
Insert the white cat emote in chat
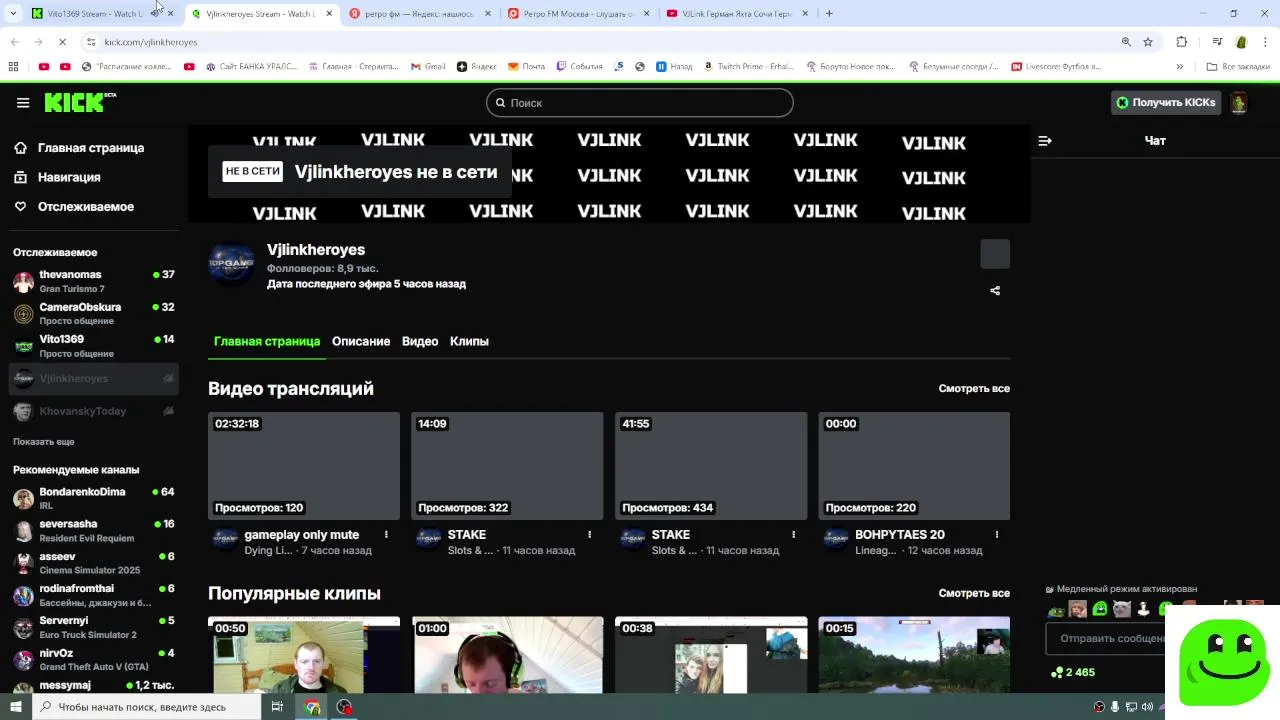(x=1122, y=609)
